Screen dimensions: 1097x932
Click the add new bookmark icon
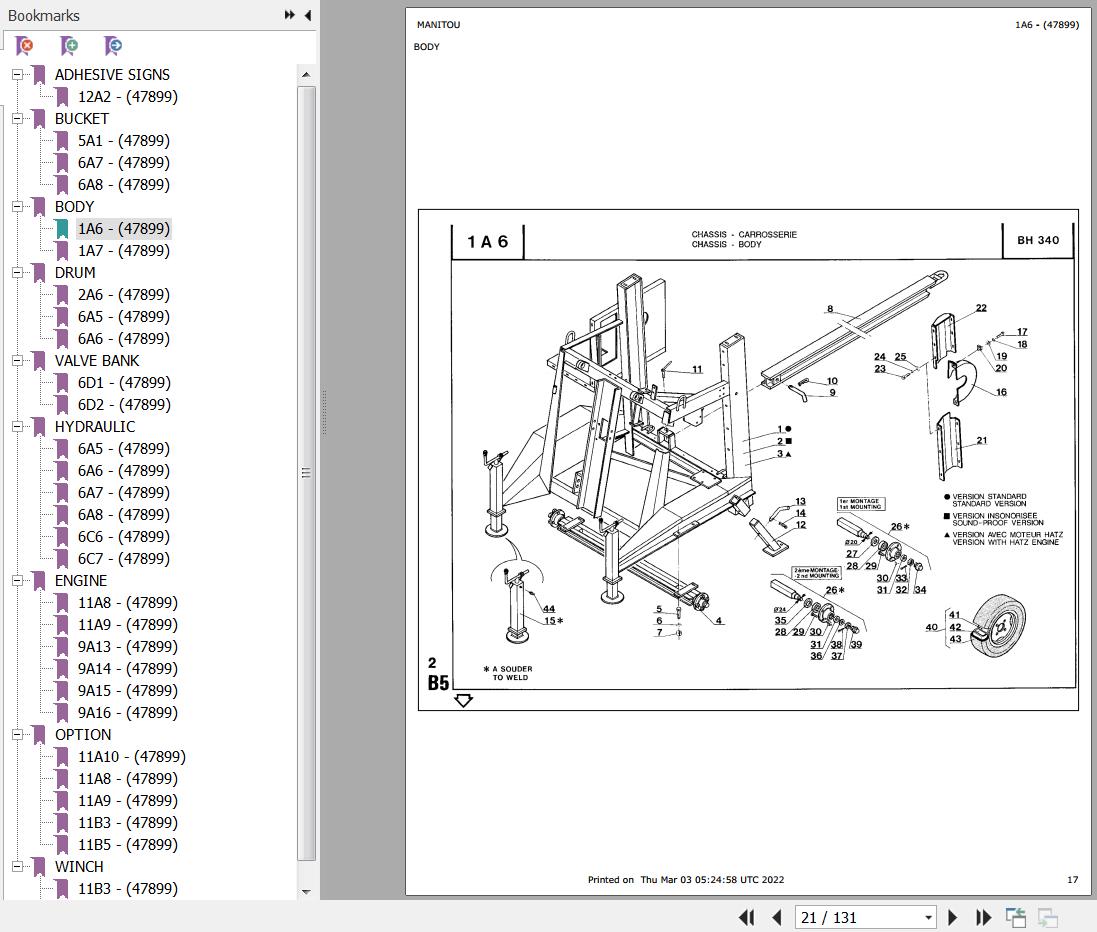(69, 46)
